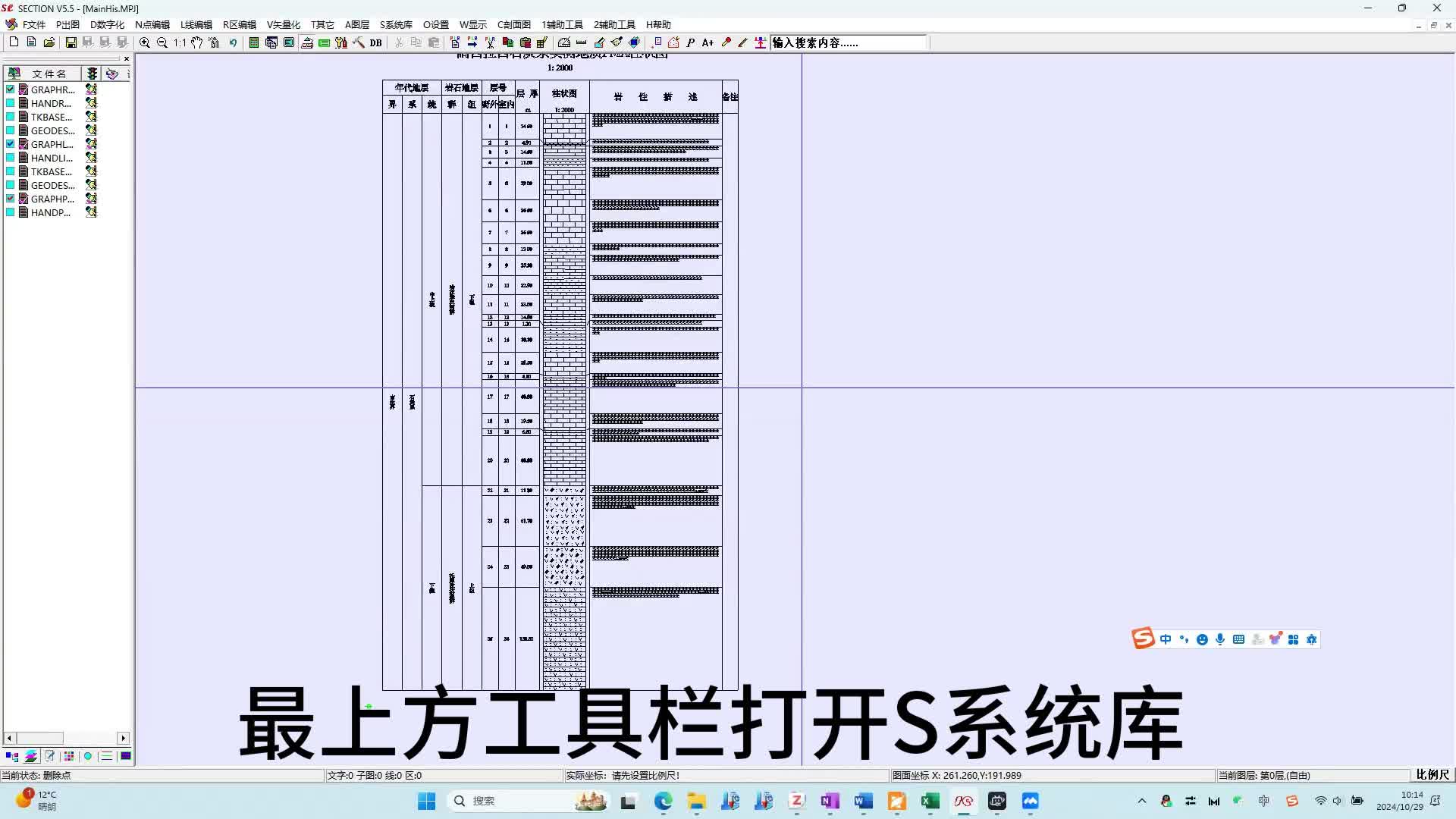Click the edit status icon for GRAPHR file
The image size is (1456, 819).
point(91,89)
